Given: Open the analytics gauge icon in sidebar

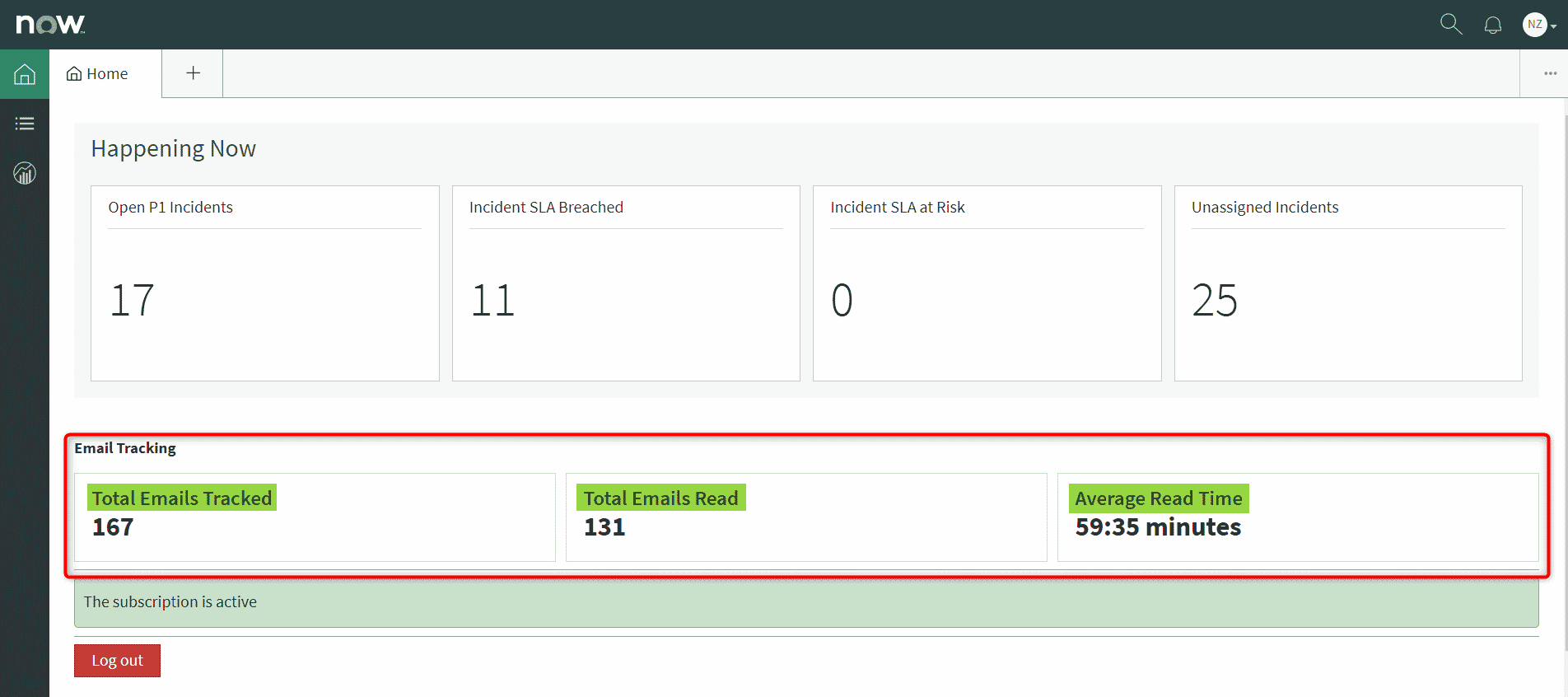Looking at the screenshot, I should click(25, 173).
